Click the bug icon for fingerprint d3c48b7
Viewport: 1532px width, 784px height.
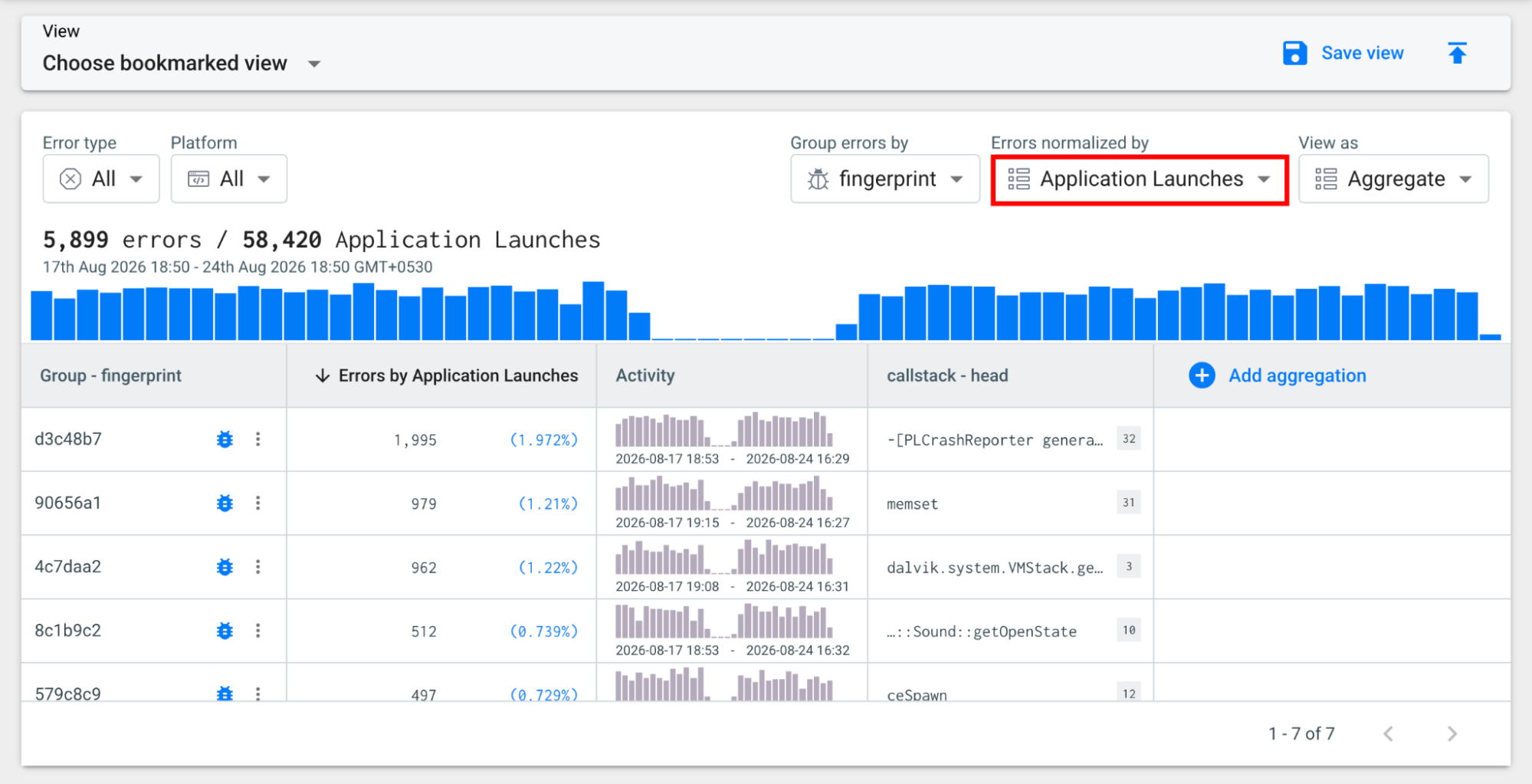coord(225,439)
